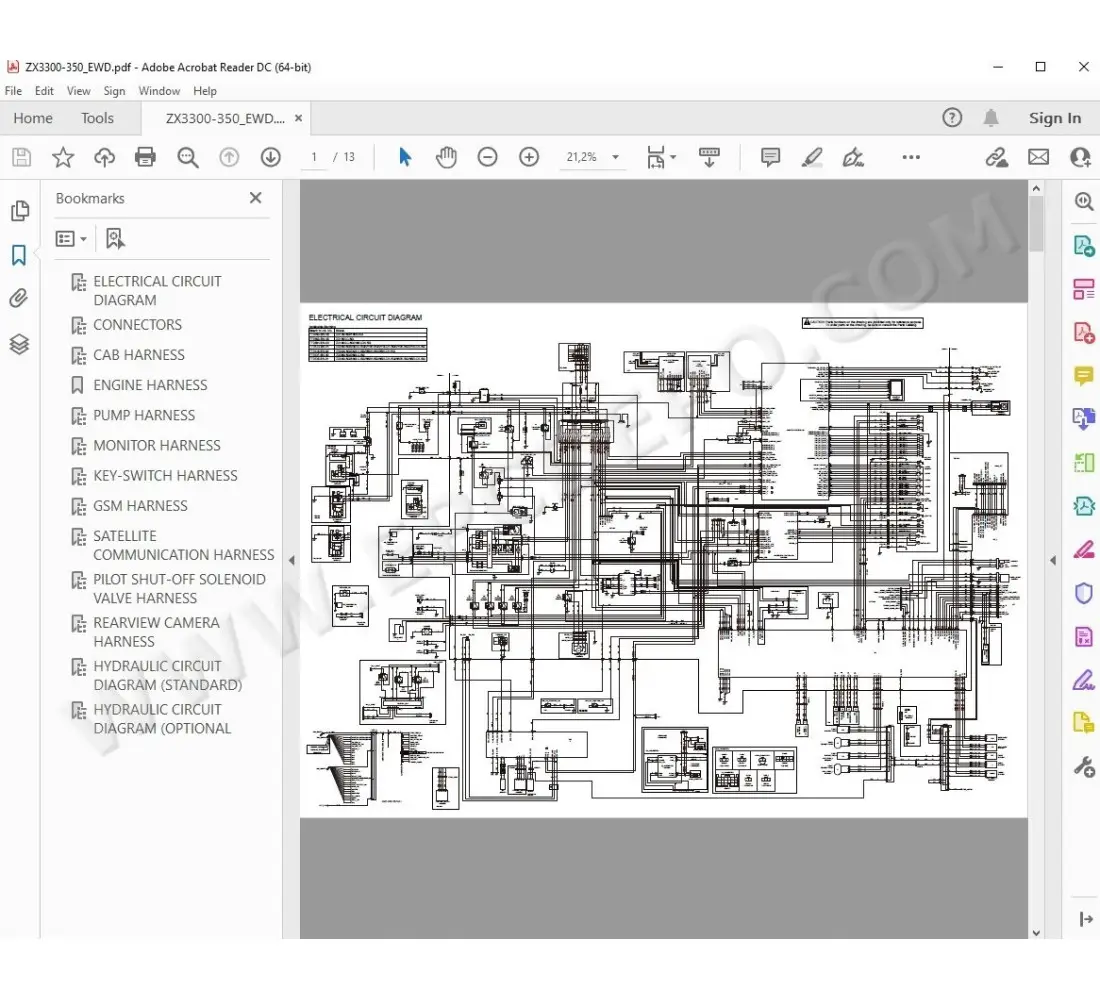Add a comment with sticky note tool
The image size is (1100, 1000).
[770, 157]
